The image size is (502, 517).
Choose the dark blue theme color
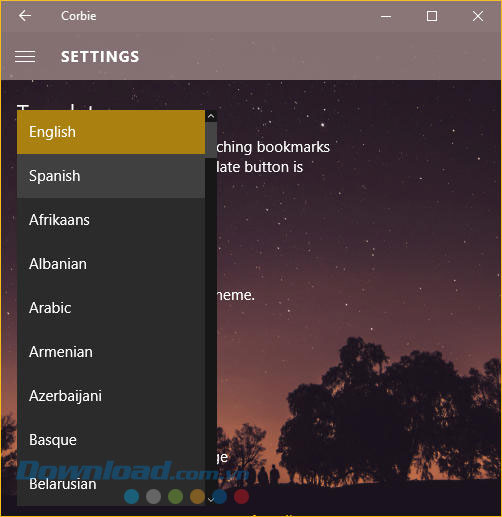pos(220,497)
